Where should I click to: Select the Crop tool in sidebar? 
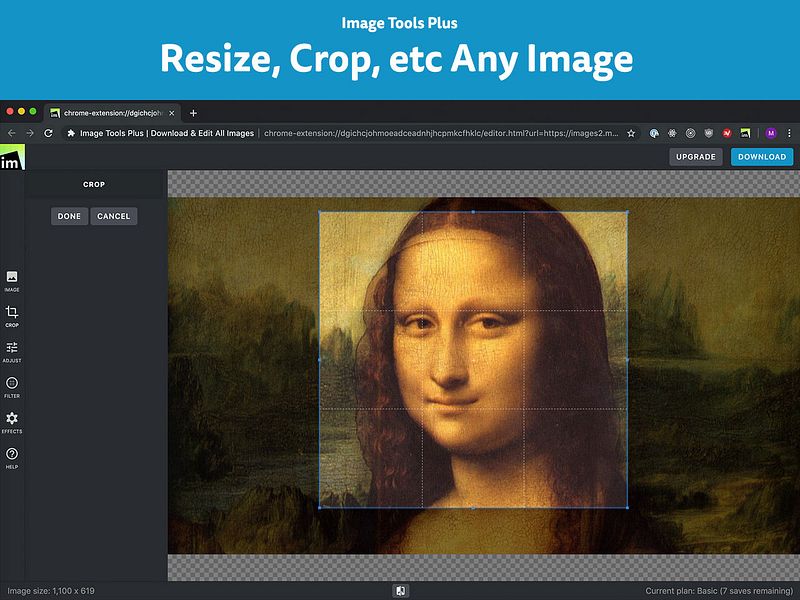(12, 316)
